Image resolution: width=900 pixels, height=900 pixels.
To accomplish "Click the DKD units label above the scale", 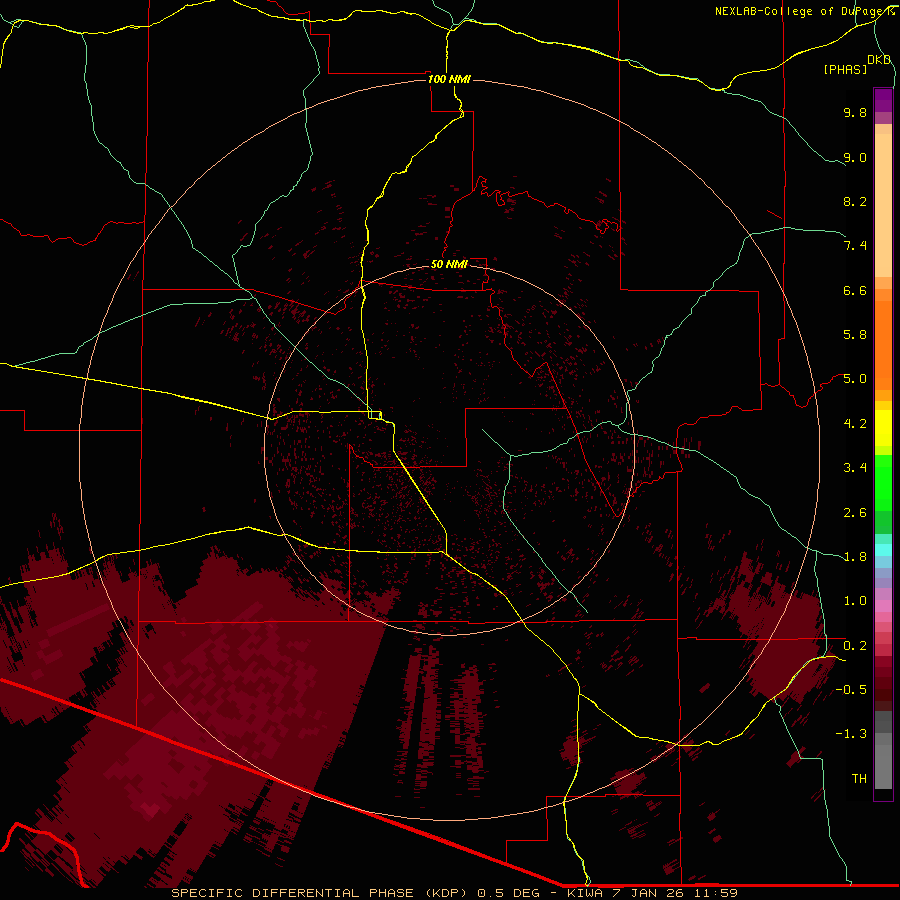I will (x=879, y=60).
